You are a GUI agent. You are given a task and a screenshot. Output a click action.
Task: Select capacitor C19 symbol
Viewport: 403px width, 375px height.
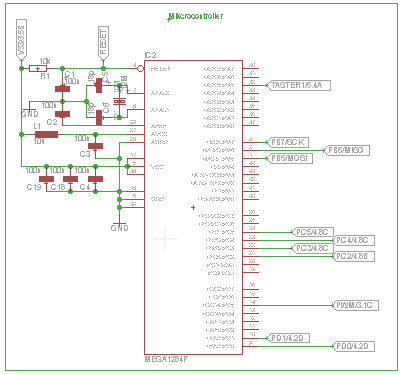coord(46,179)
